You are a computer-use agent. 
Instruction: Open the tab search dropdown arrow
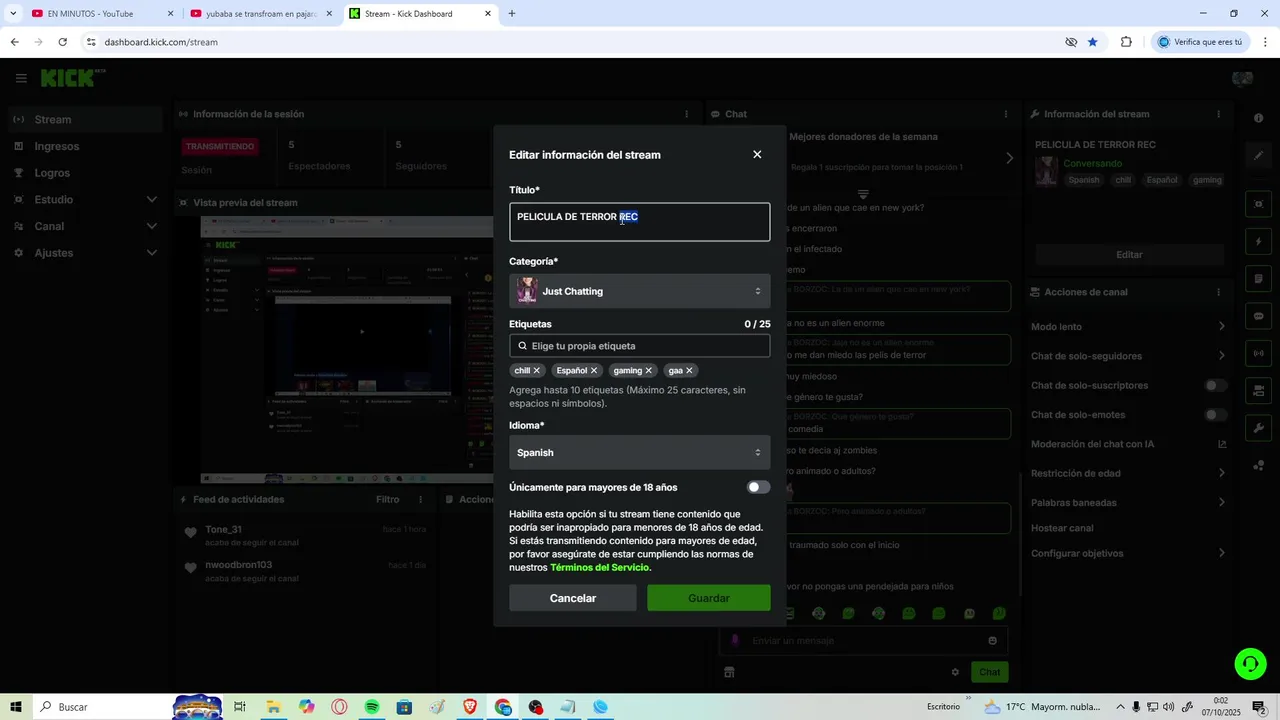point(12,14)
